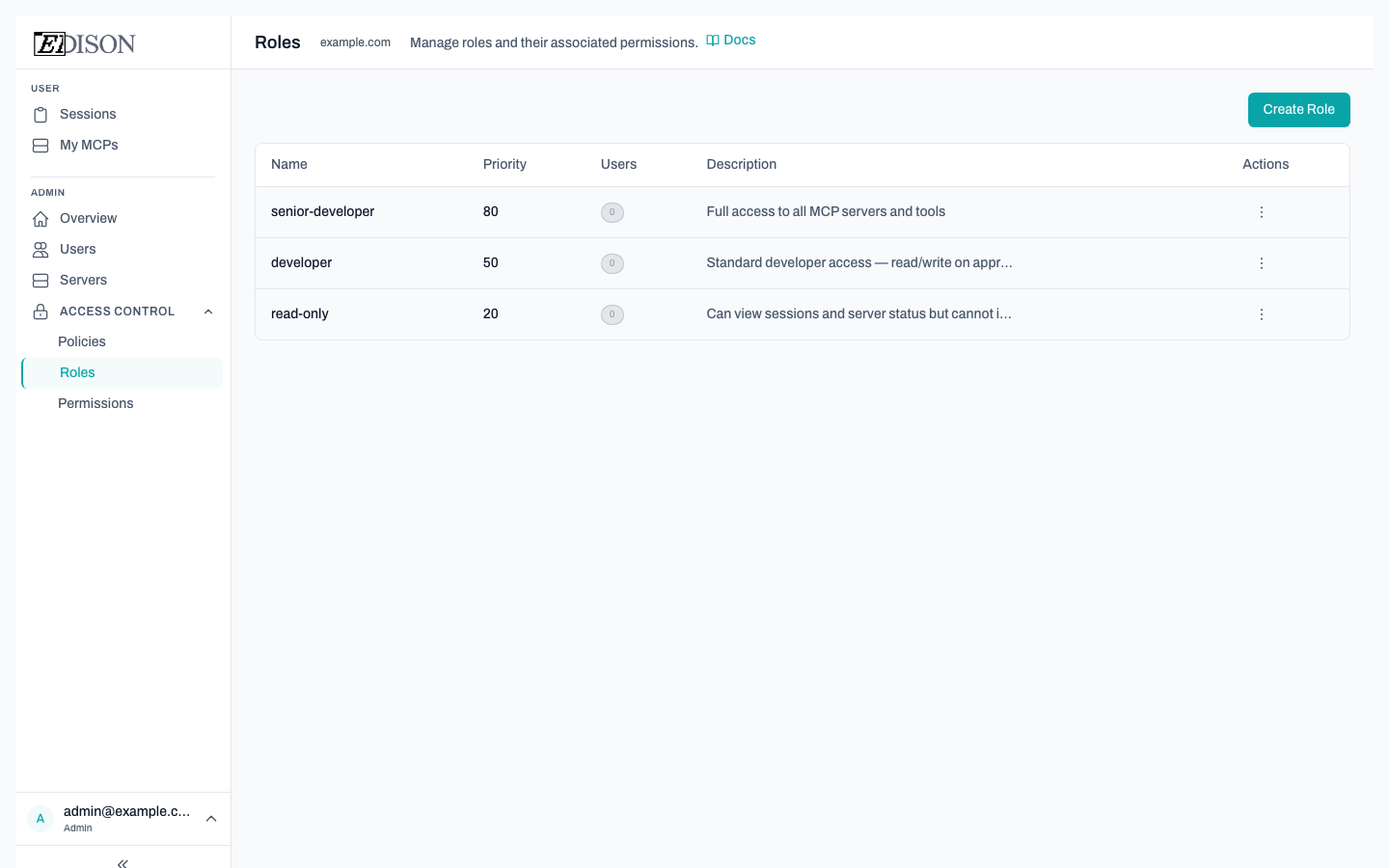Open the actions menu for senior-developer role
The image size is (1389, 868).
(1262, 212)
